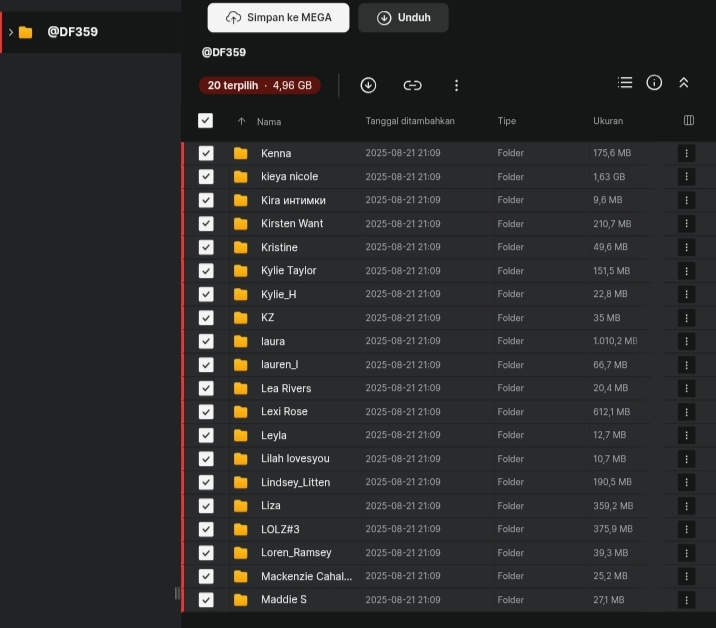Uncheck the lauren_l folder checkbox
The width and height of the screenshot is (716, 628).
pyautogui.click(x=206, y=365)
